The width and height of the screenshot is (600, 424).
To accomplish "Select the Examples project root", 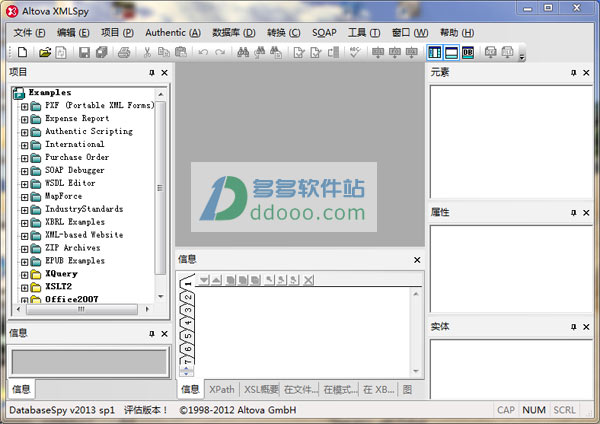I will pos(50,93).
